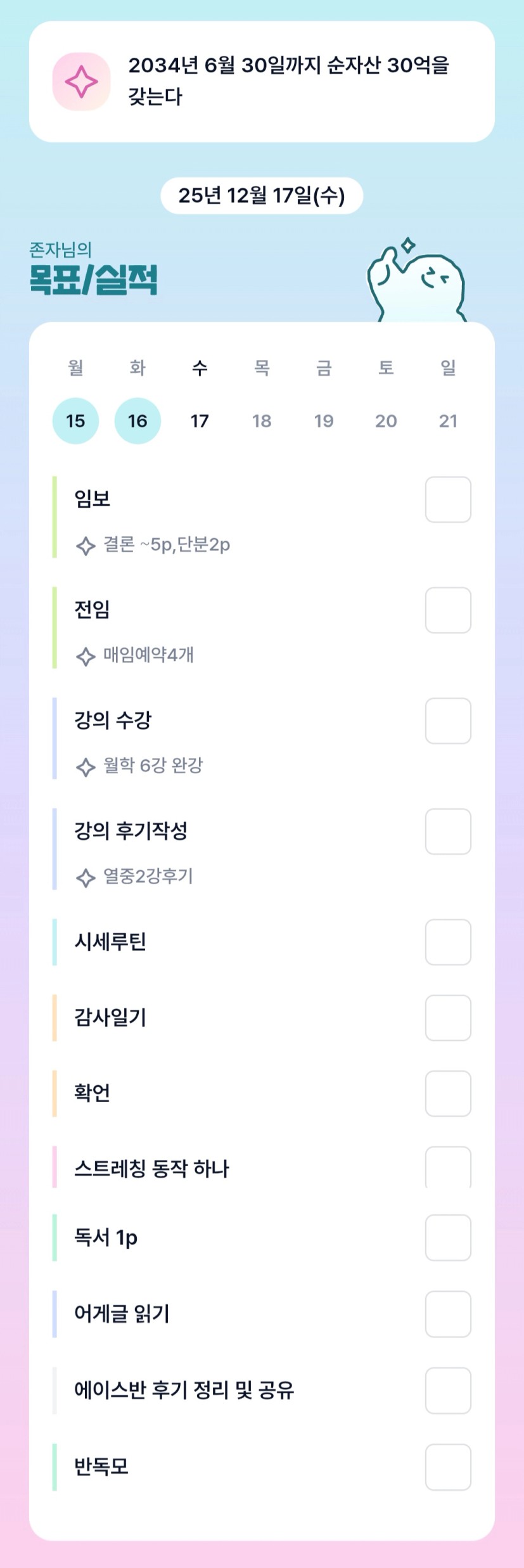Open the 25년 12월 17일(수) date picker
The width and height of the screenshot is (524, 1568).
[x=262, y=196]
